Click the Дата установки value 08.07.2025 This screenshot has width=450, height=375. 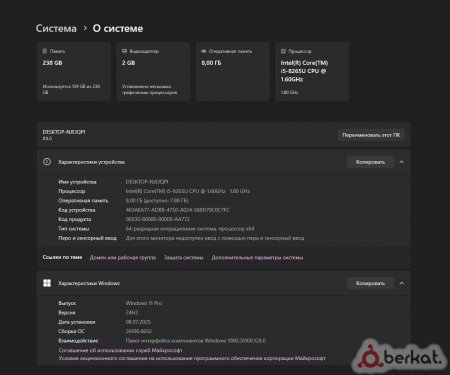[138, 322]
